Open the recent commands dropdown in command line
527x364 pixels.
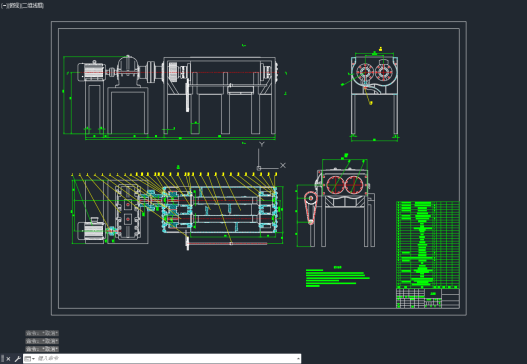coord(30,359)
